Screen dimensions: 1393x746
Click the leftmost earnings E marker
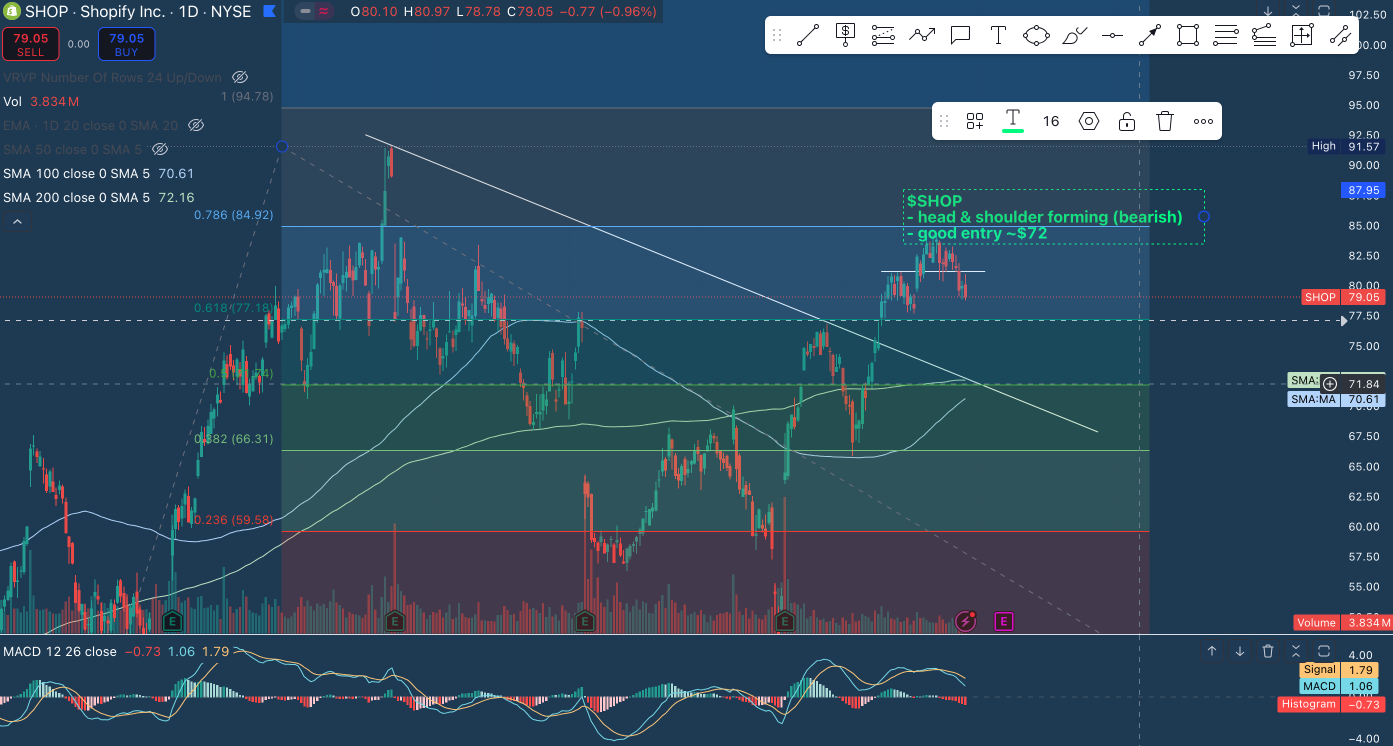[171, 620]
